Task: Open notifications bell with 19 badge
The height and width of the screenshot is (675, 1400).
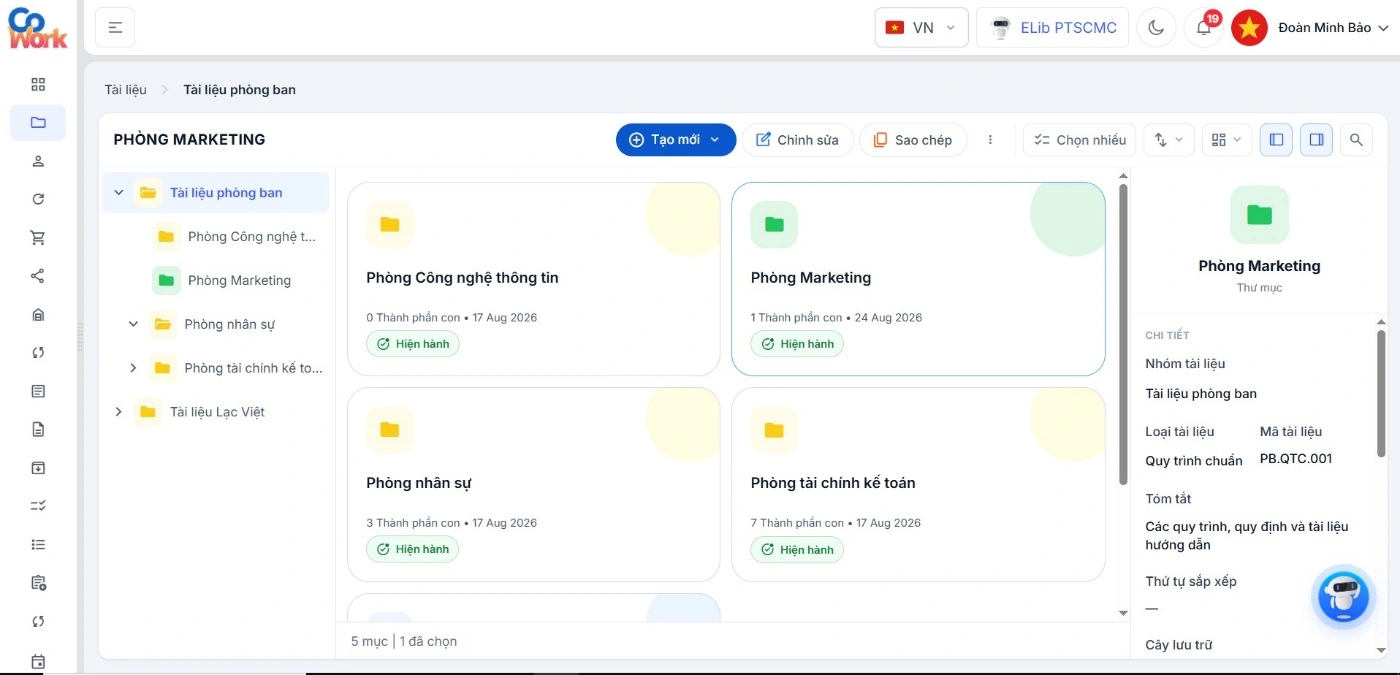Action: (1204, 27)
